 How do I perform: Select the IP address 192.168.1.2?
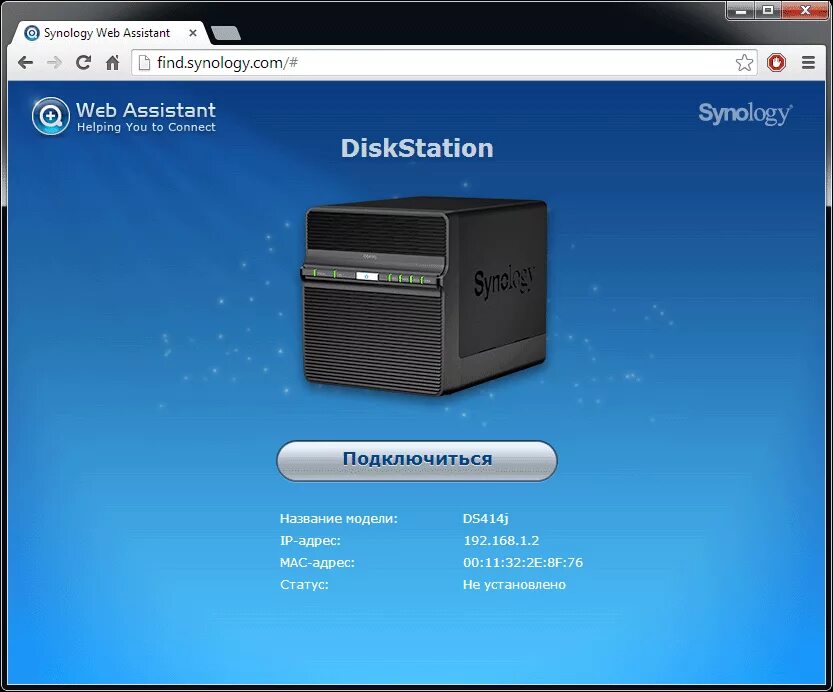501,541
